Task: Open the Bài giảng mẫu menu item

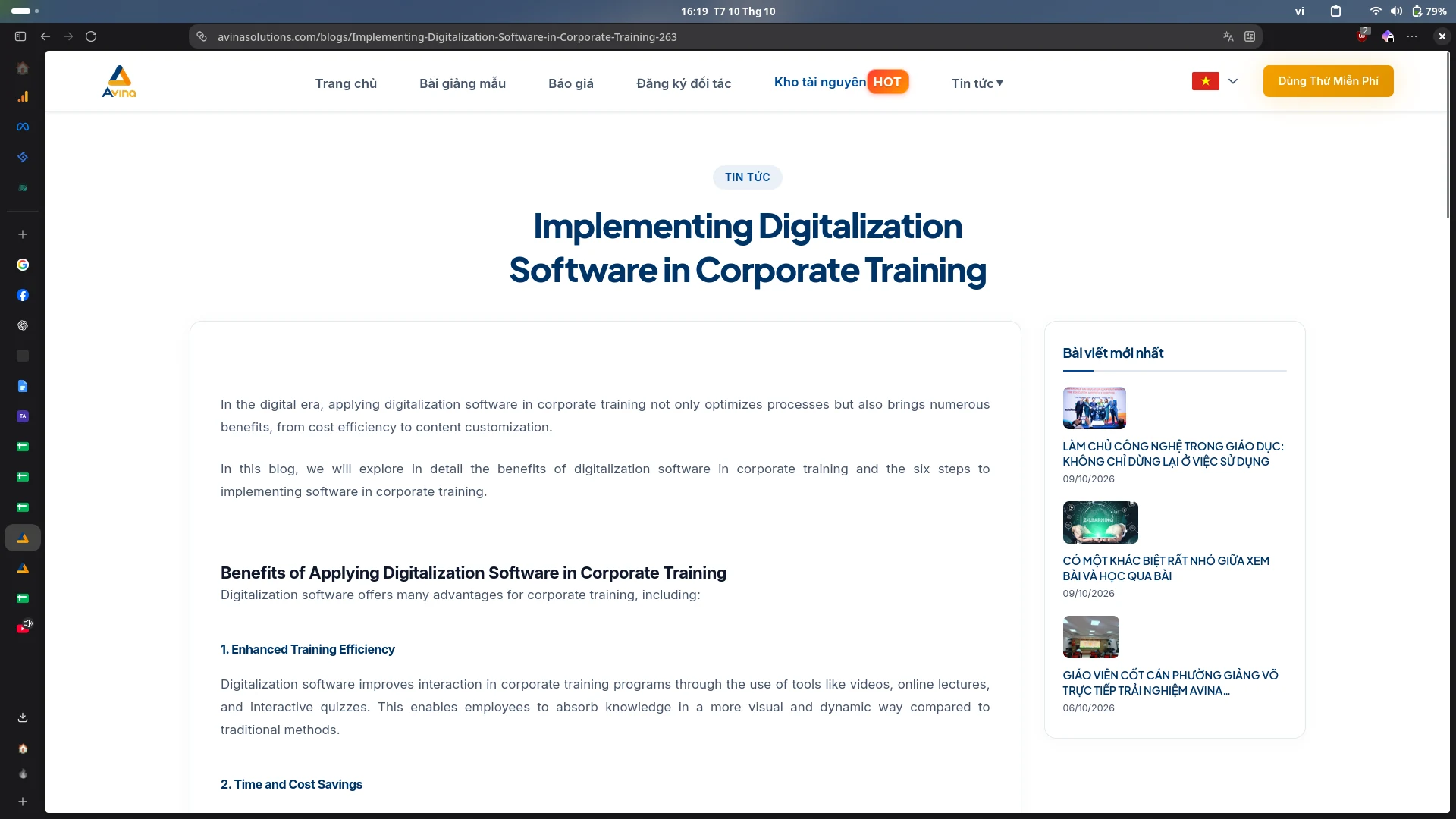Action: click(x=463, y=83)
